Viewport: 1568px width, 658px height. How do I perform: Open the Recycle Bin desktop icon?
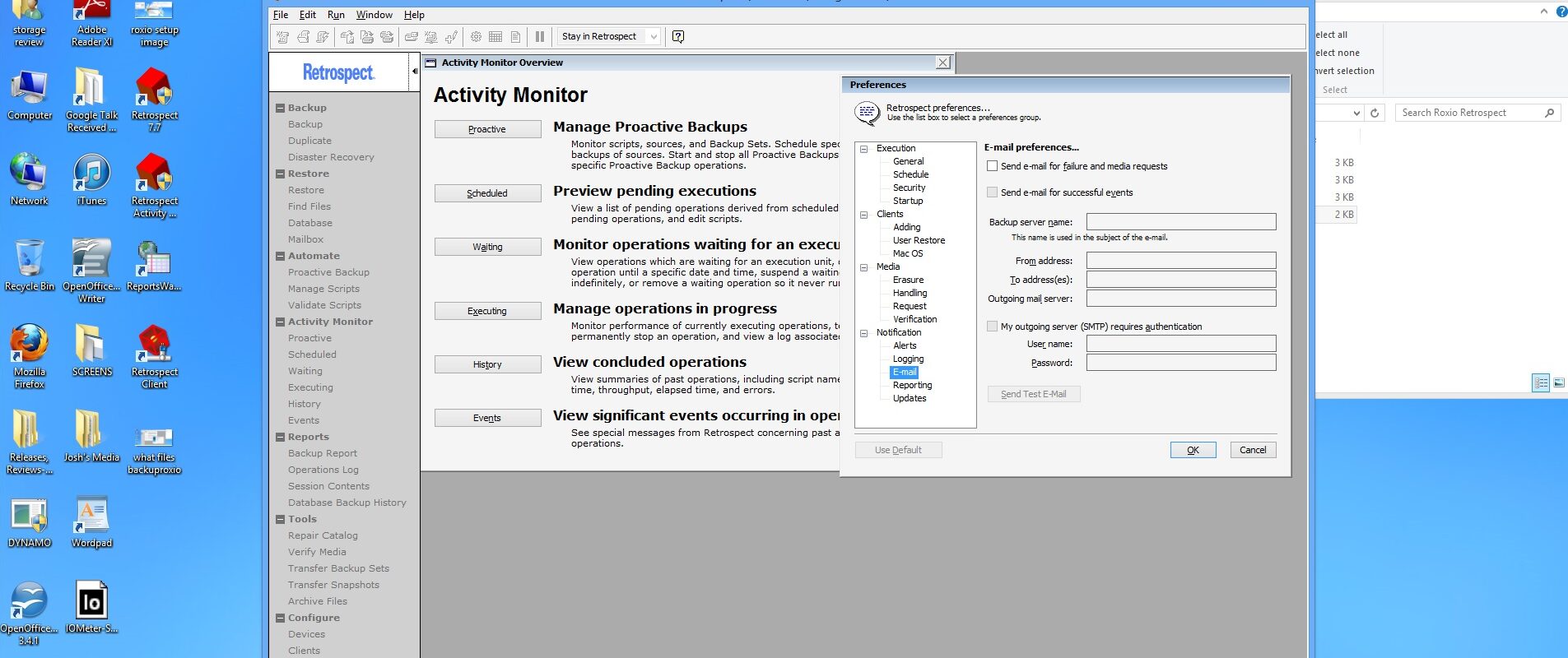30,265
